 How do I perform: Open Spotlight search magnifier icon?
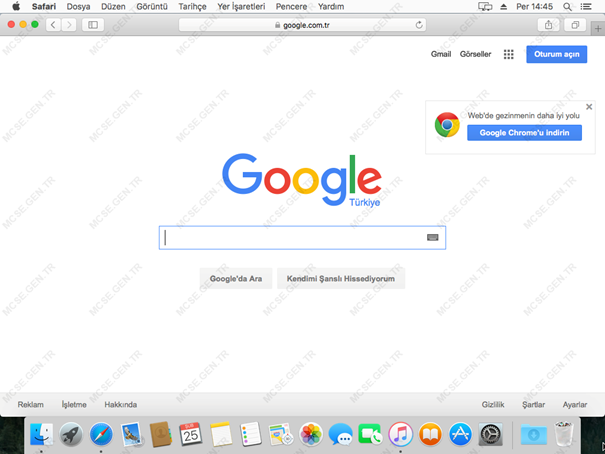(x=567, y=7)
